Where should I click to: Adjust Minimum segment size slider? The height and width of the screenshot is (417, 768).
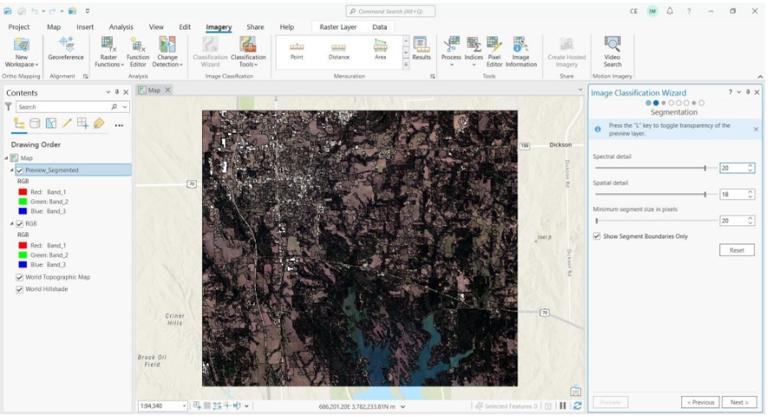(x=597, y=221)
